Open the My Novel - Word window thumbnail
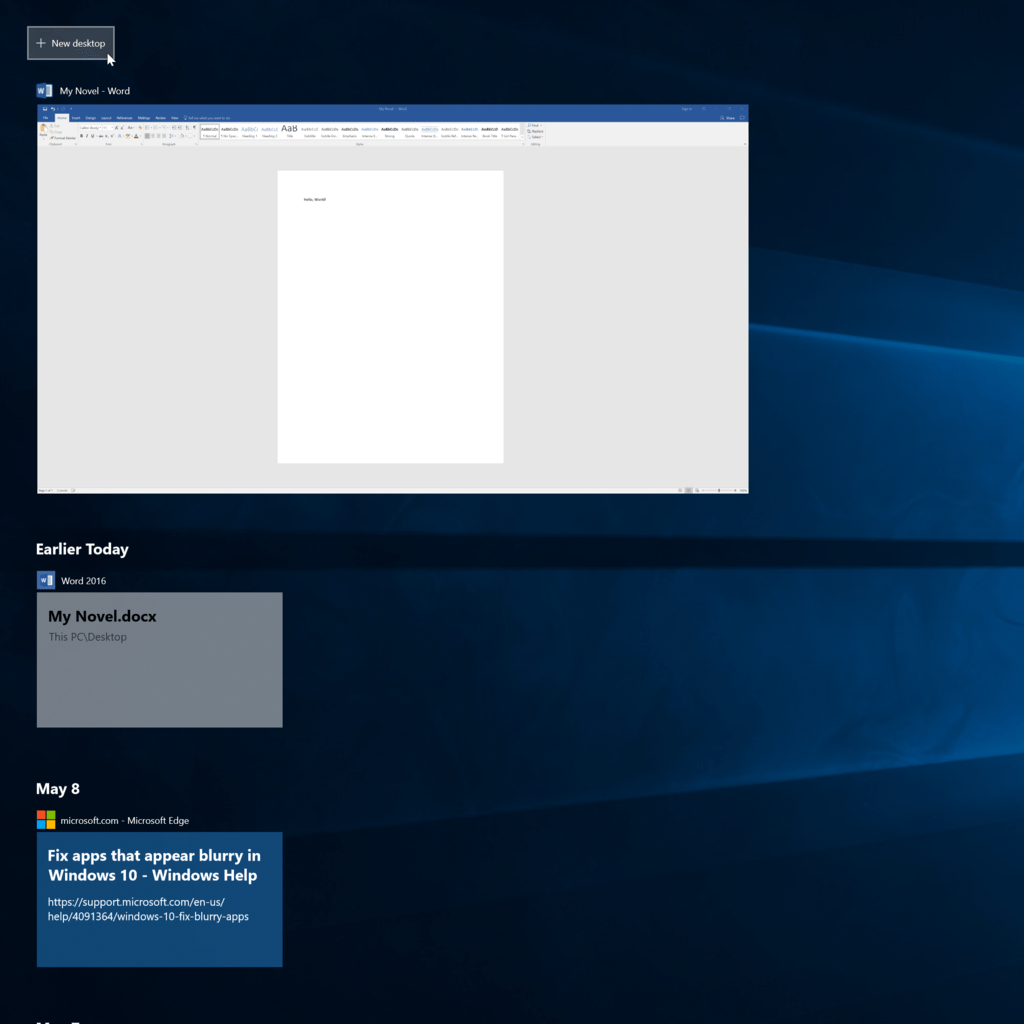This screenshot has height=1024, width=1024. coord(392,299)
